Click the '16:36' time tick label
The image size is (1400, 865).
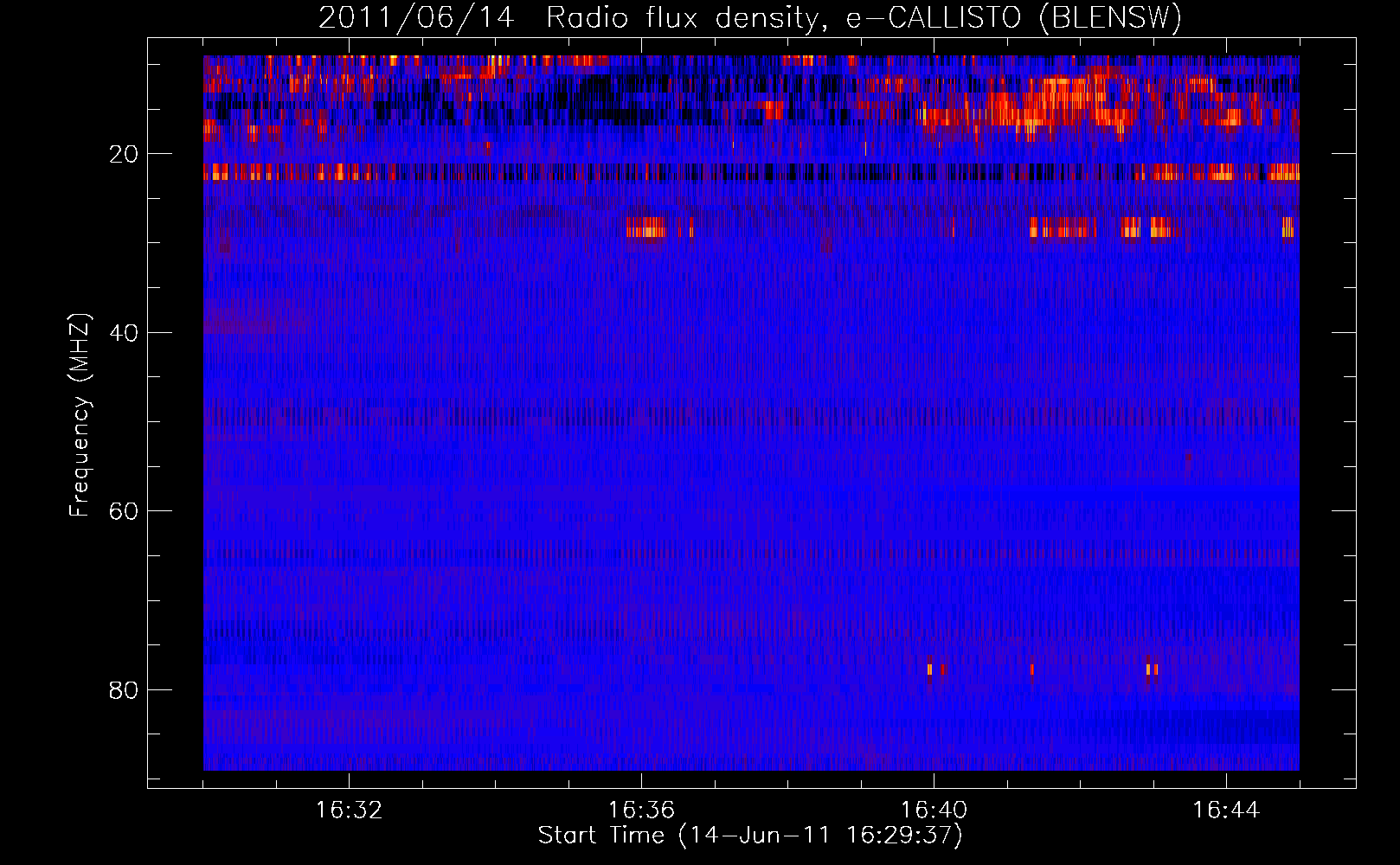641,811
